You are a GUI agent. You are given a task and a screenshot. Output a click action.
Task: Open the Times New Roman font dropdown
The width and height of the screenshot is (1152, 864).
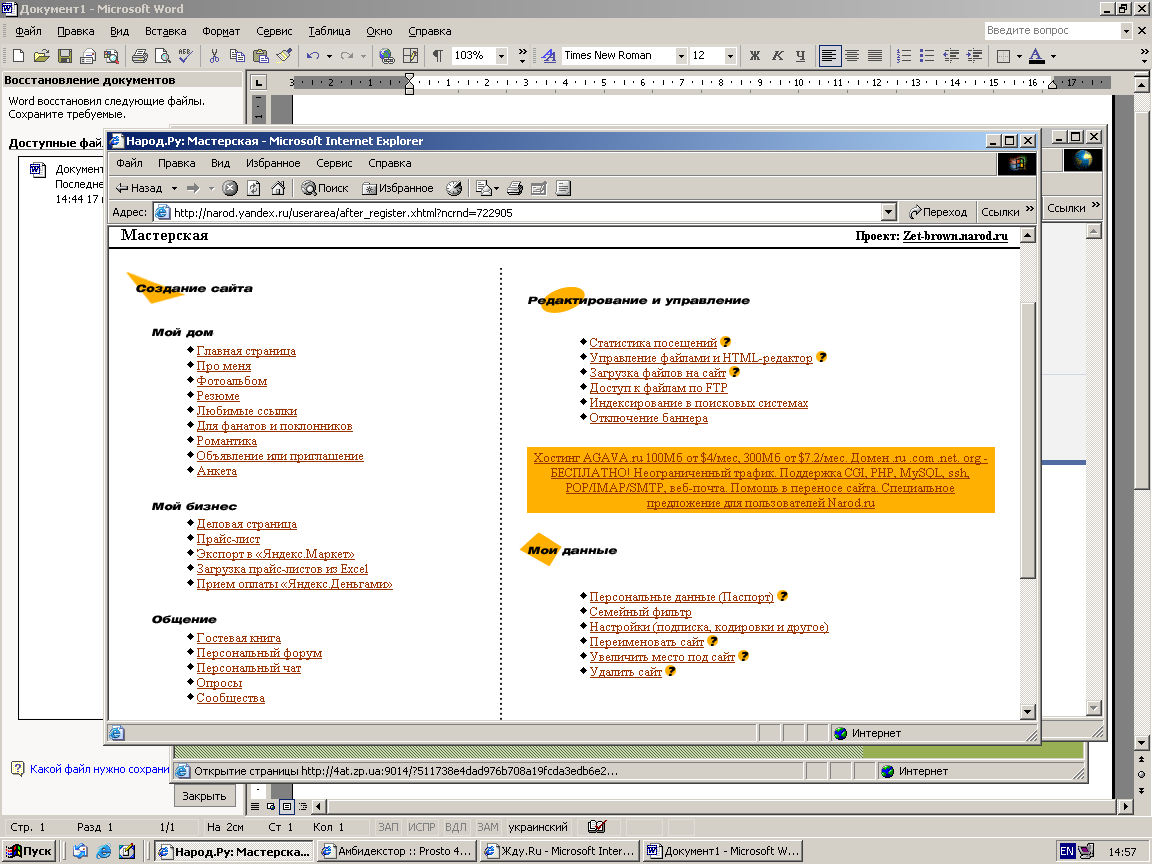[x=681, y=55]
